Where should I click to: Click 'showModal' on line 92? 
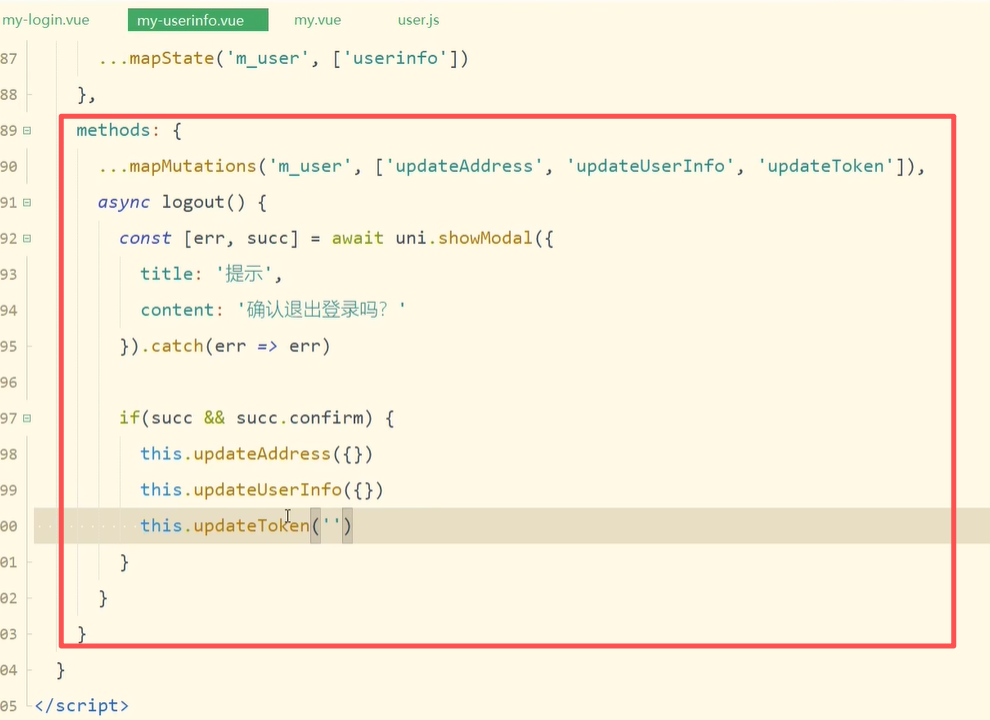click(485, 238)
